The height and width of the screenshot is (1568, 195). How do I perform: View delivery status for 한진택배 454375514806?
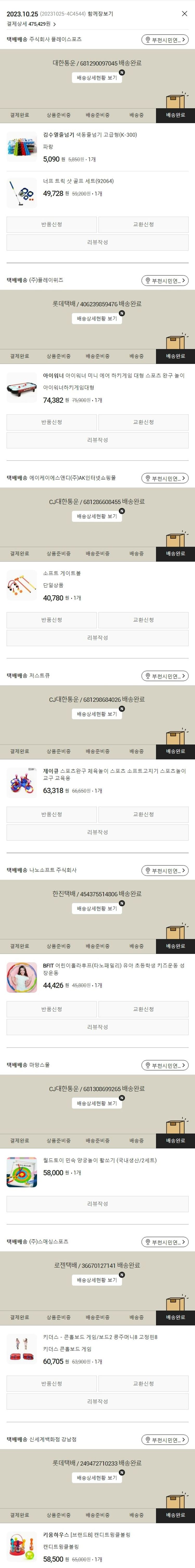pyautogui.click(x=97, y=908)
